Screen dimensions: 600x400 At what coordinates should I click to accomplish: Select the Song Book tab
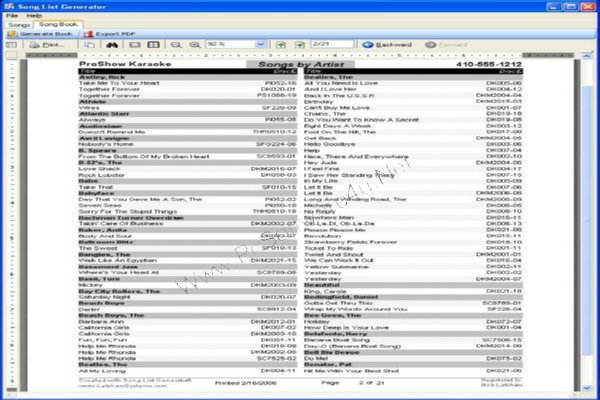[58, 24]
